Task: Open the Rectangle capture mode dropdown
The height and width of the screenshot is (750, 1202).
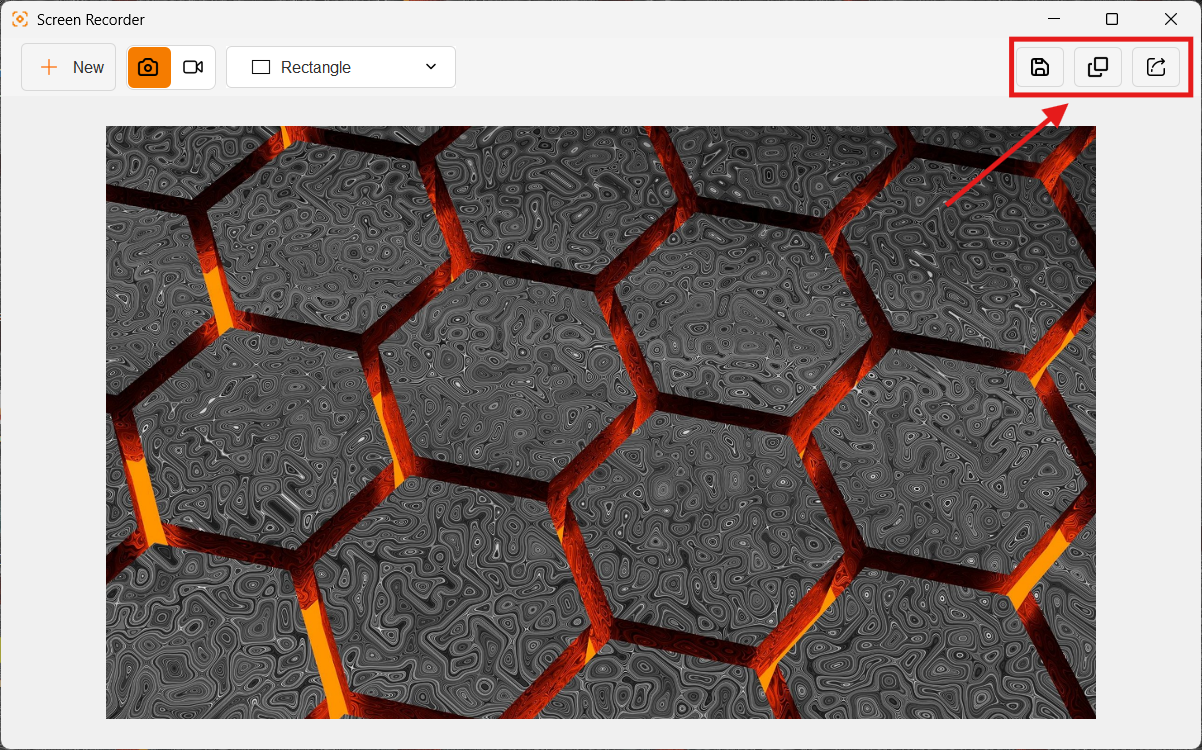Action: click(341, 67)
